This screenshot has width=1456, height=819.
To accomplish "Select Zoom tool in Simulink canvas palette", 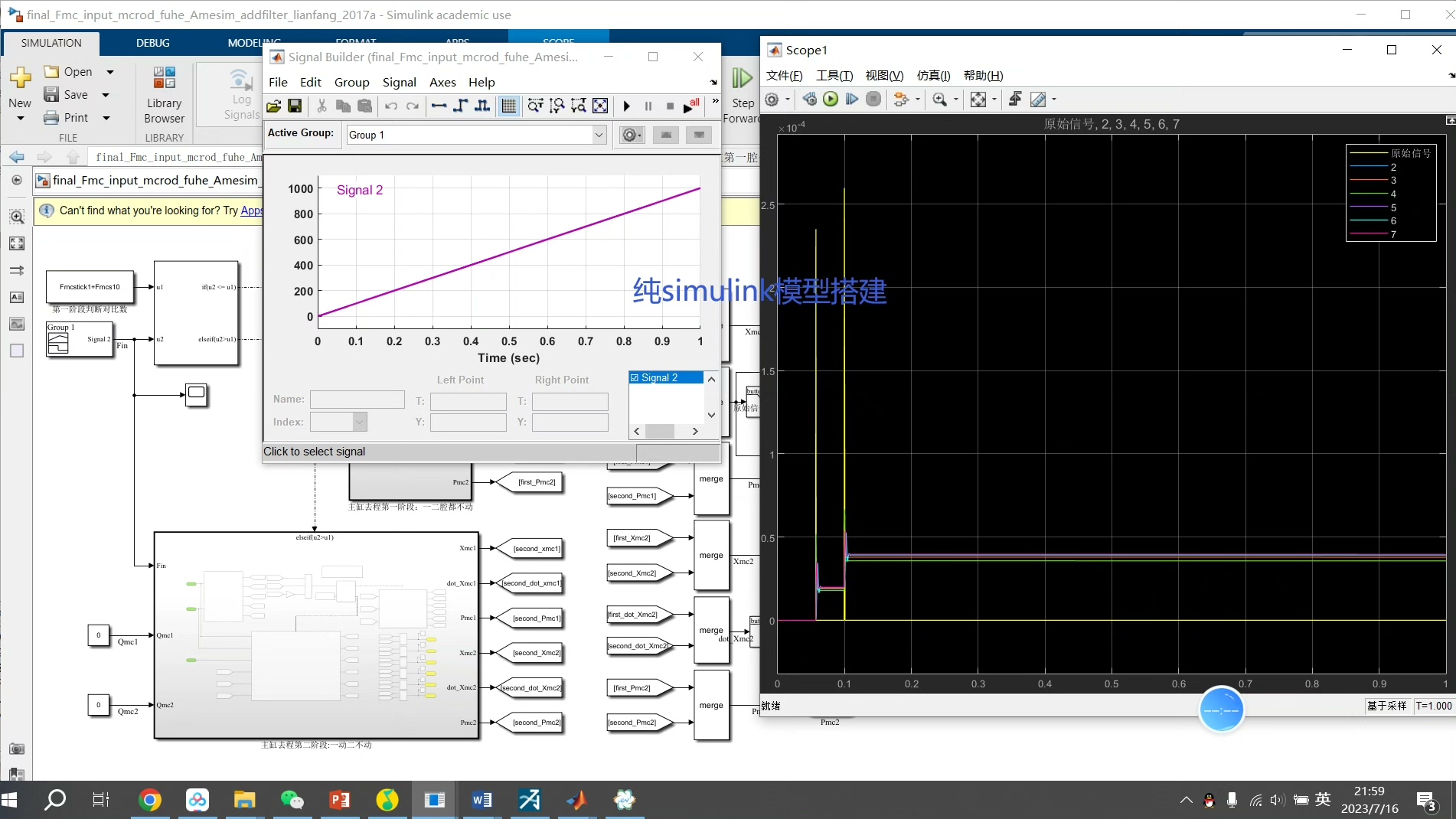I will pyautogui.click(x=17, y=217).
